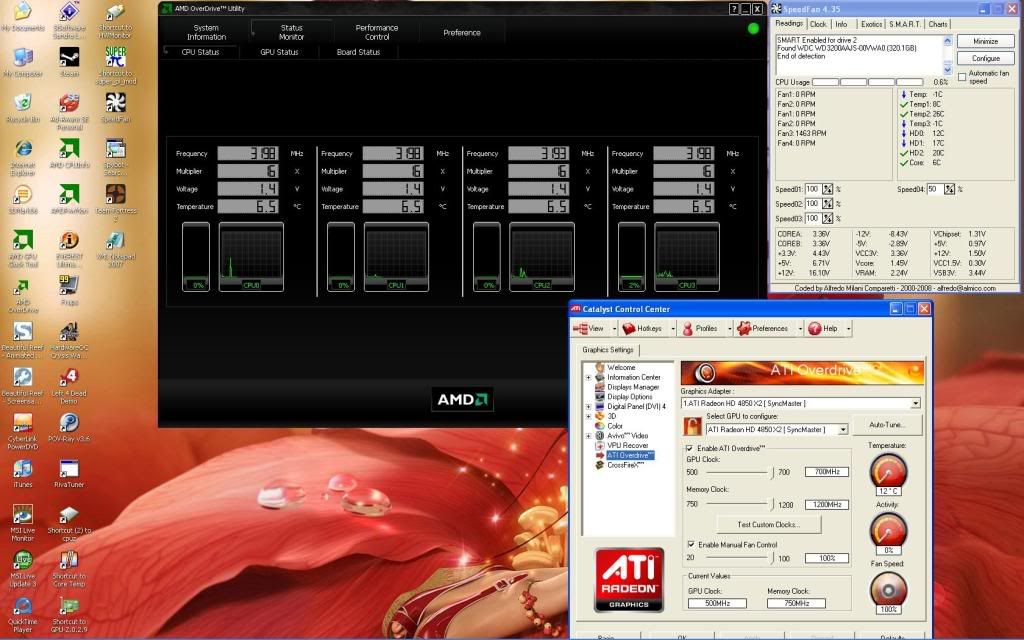Open My Computer desktop icon

coord(23,61)
